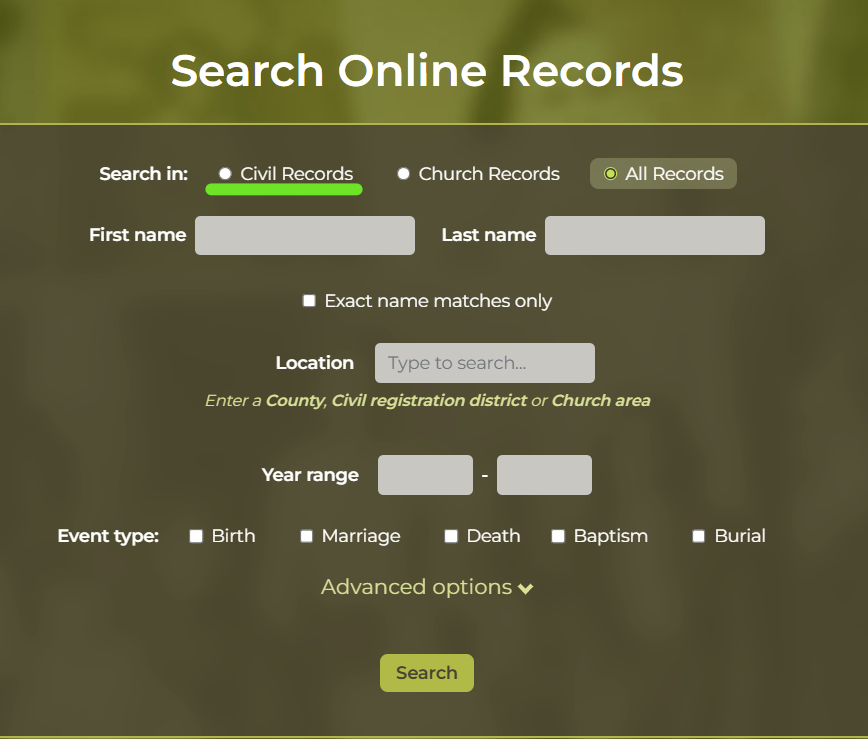Expand Advanced options

pyautogui.click(x=427, y=587)
